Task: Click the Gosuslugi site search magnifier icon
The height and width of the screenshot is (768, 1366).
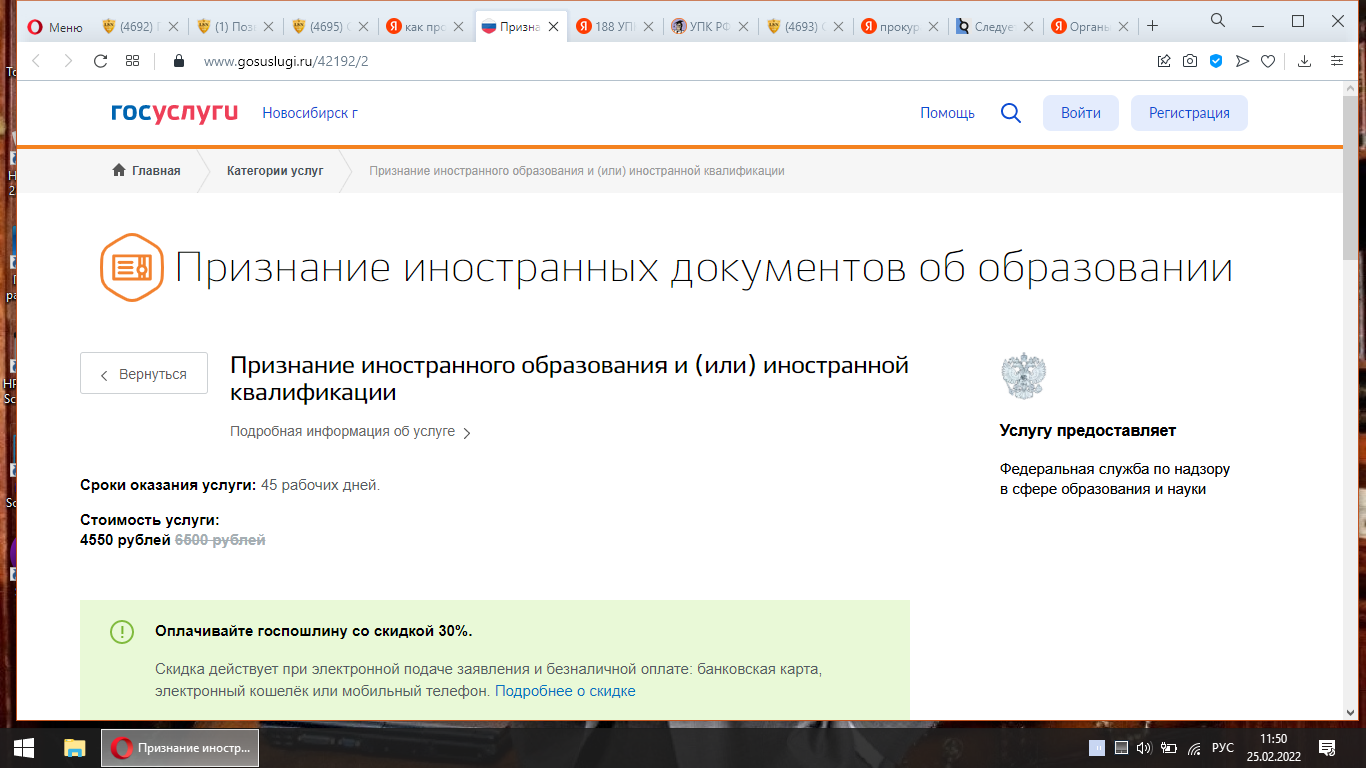Action: point(1011,113)
